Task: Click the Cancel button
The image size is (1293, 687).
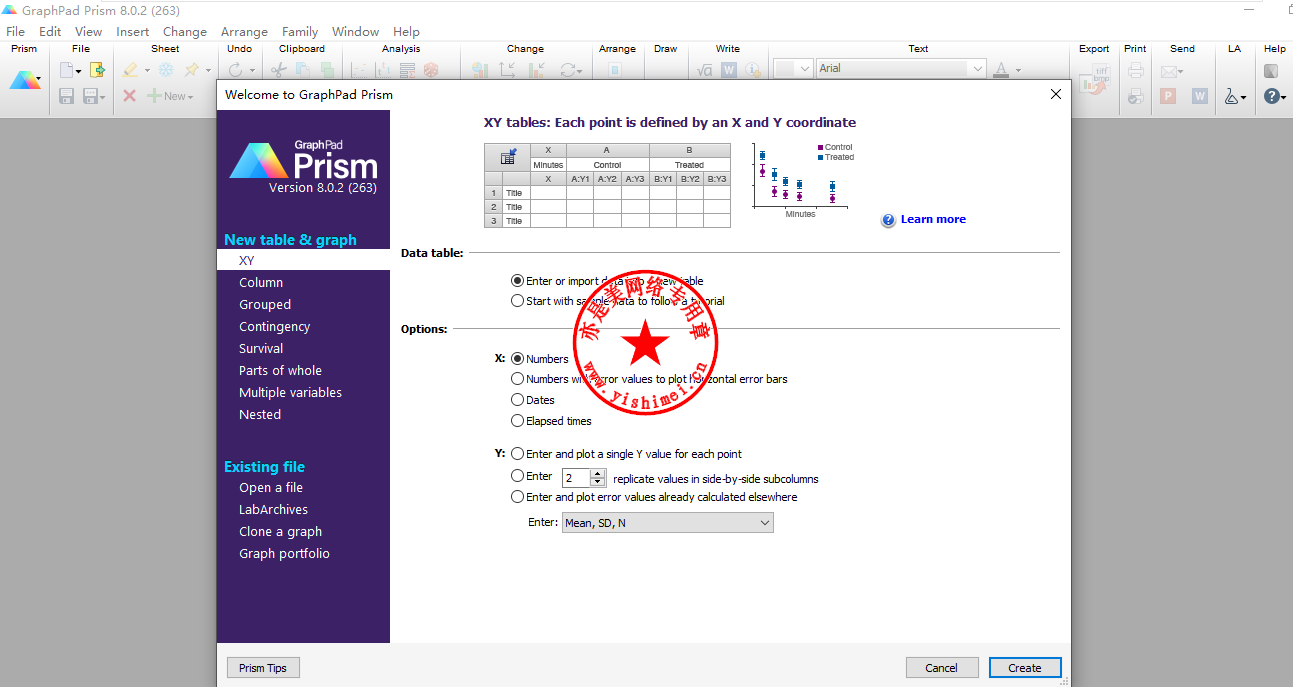Action: click(x=942, y=668)
